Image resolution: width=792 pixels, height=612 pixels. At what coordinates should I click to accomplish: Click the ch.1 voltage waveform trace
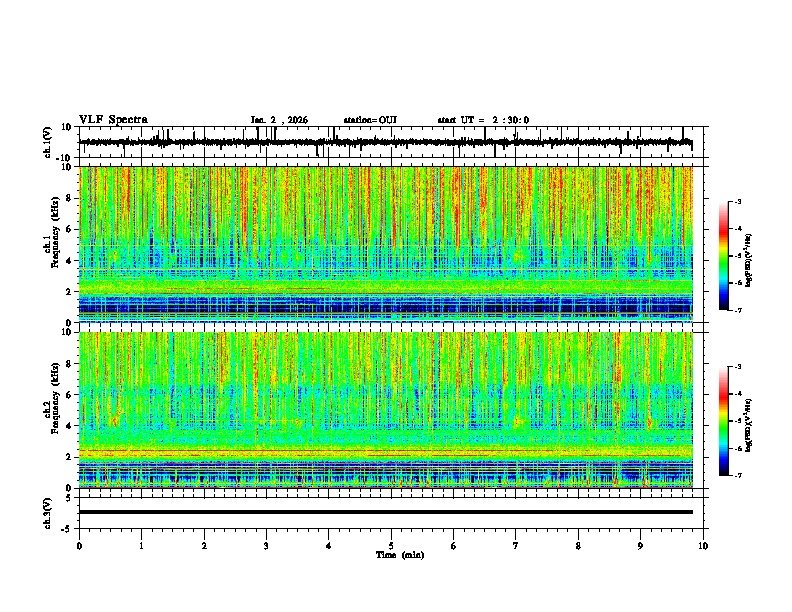click(x=385, y=142)
